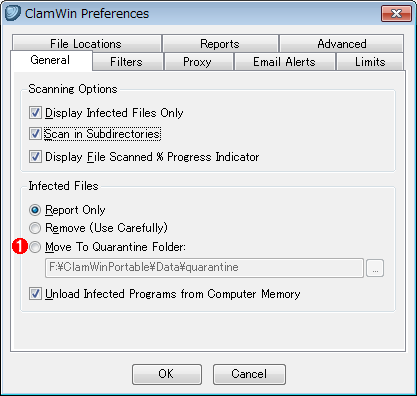
Task: Show the Email Alerts tab
Action: [285, 62]
